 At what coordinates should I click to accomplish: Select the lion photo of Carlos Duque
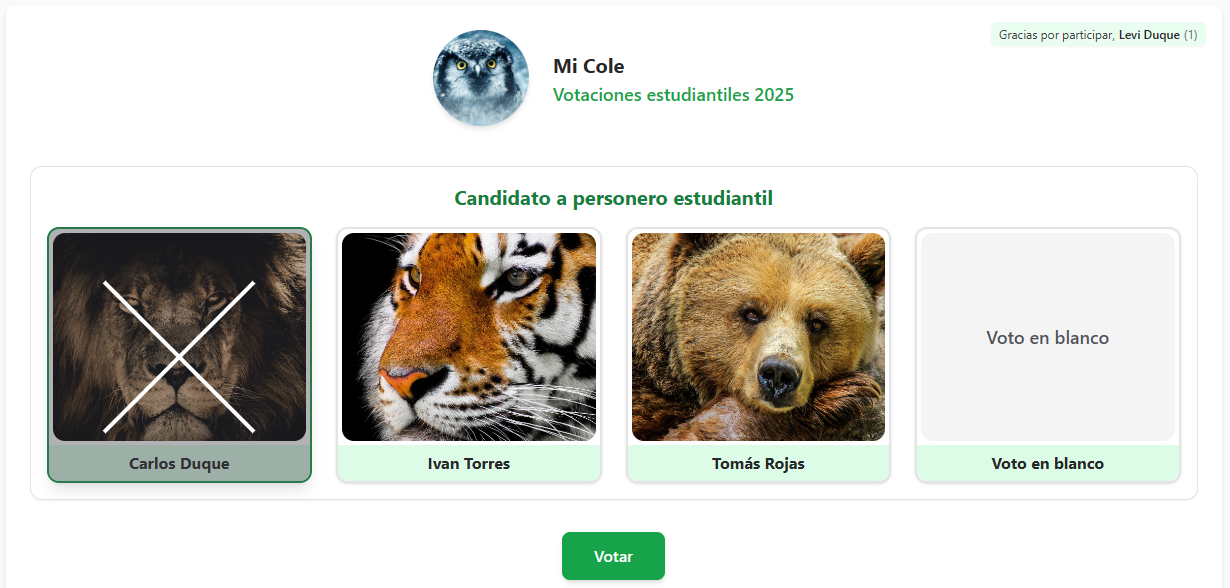(x=180, y=337)
